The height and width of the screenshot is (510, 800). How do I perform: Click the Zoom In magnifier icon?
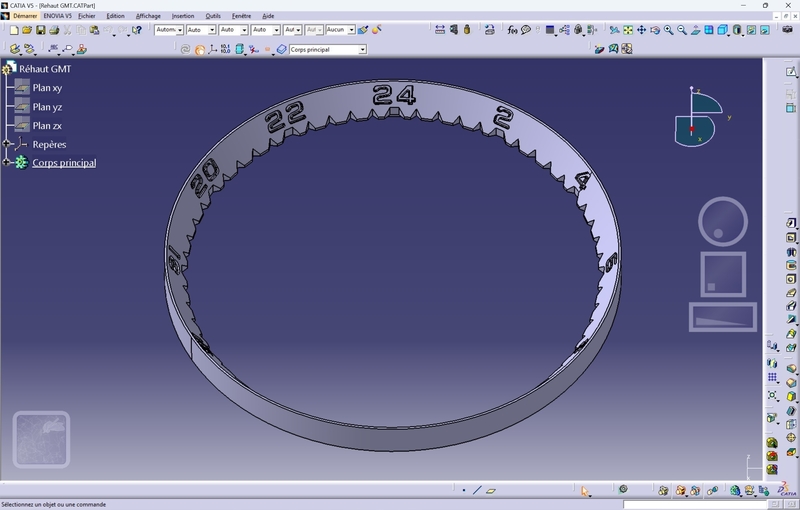669,30
